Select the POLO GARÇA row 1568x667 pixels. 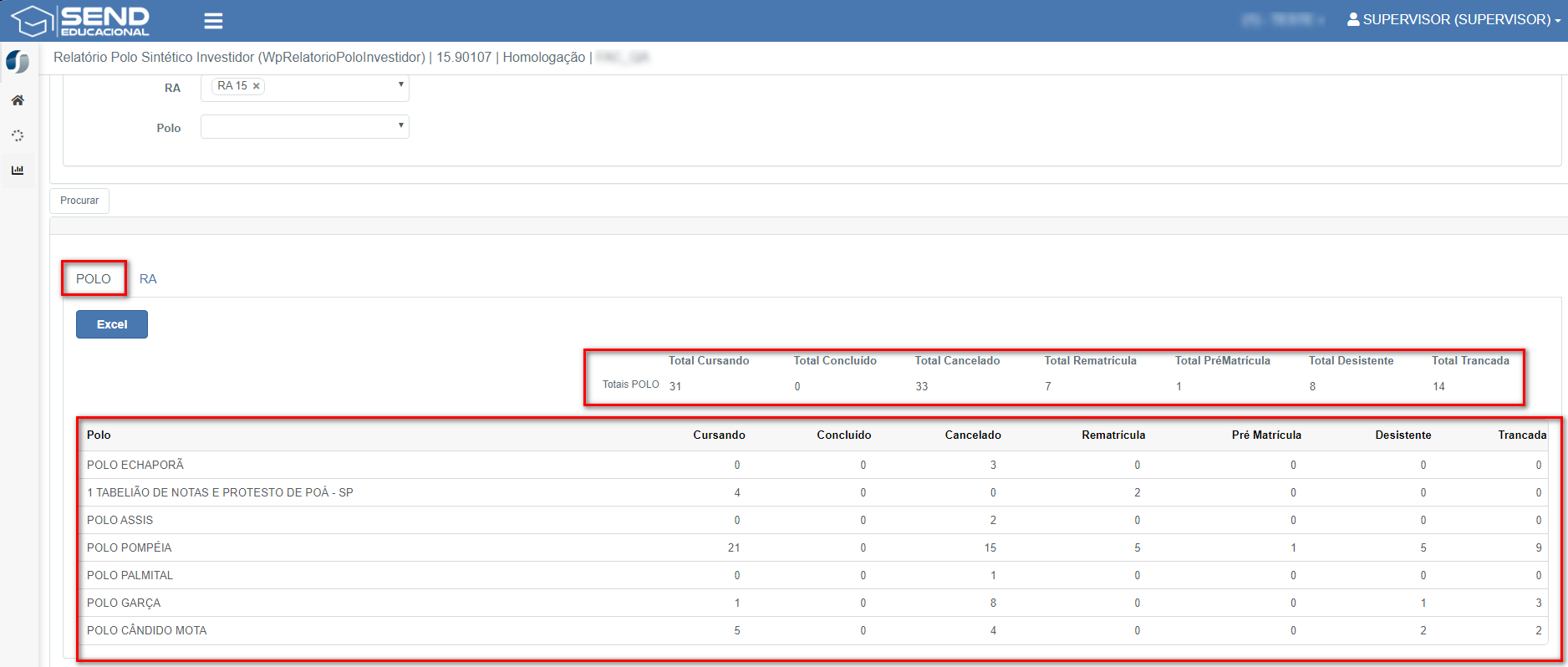point(124,603)
